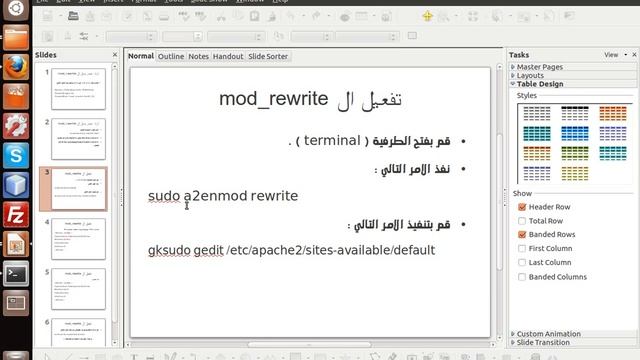Viewport: 640px width, 360px height.
Task: Click the slide title containing mod_rewrite
Action: coord(310,99)
